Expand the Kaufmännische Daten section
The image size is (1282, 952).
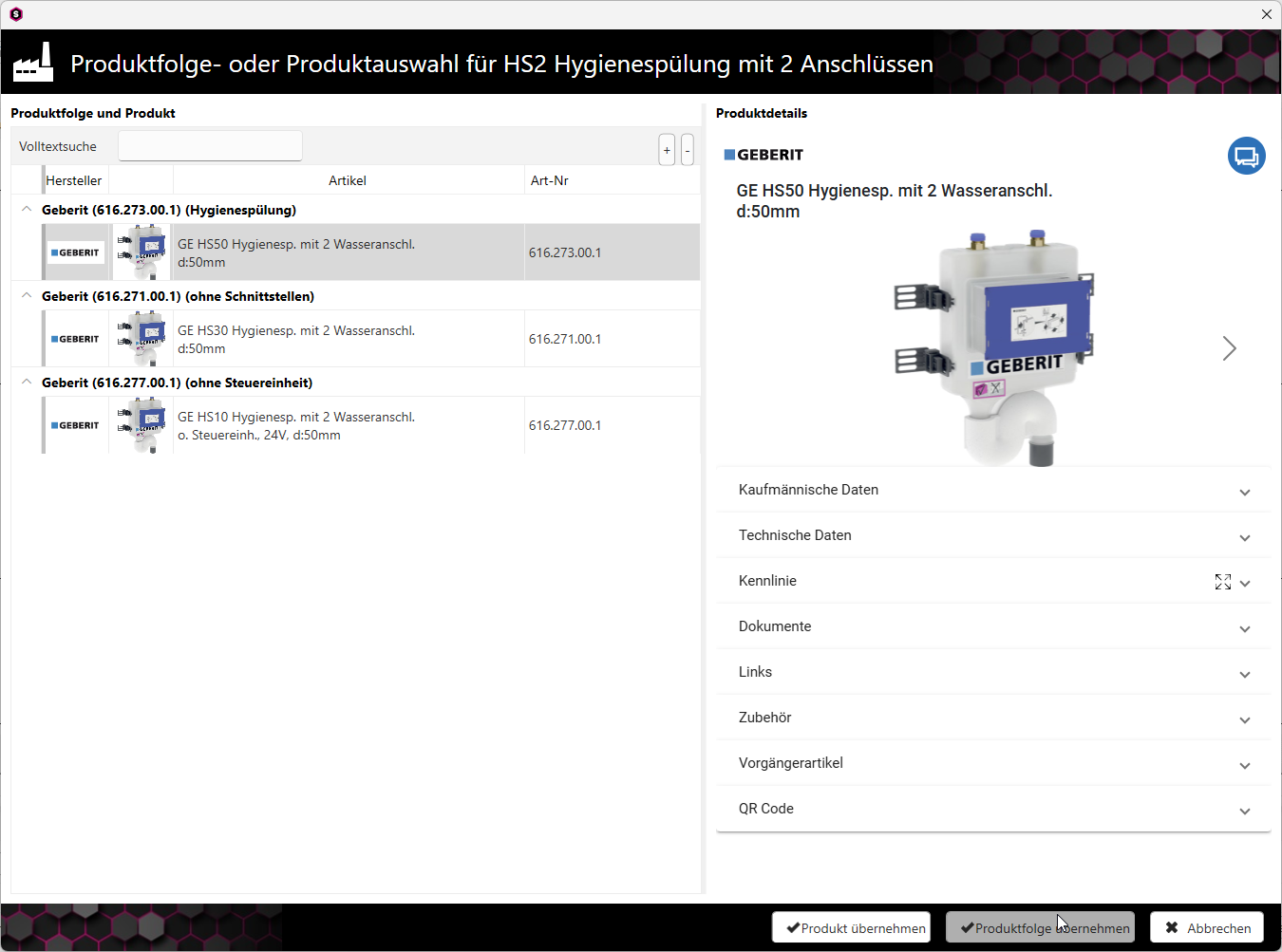tap(993, 490)
